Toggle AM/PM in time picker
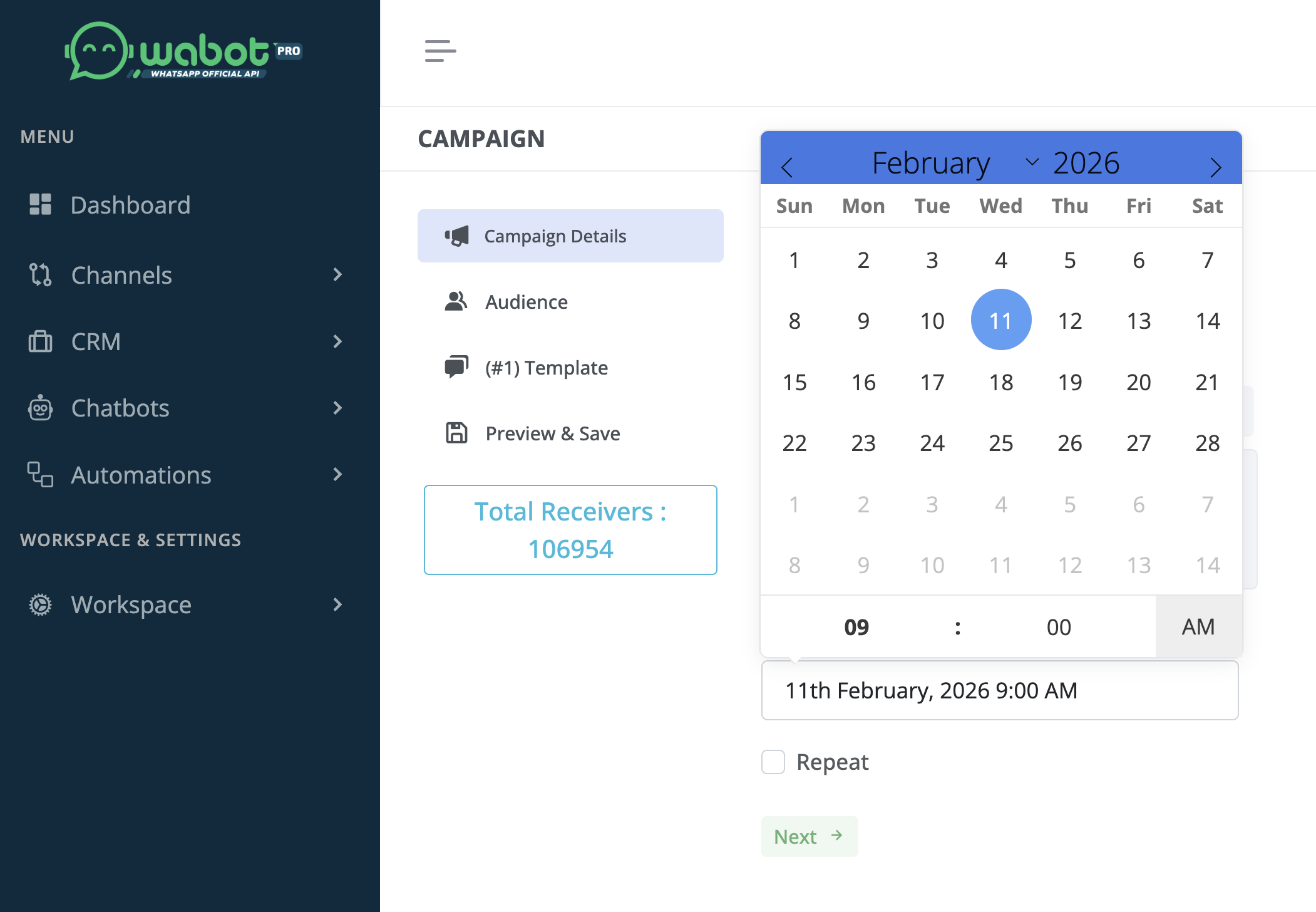Viewport: 1316px width, 912px height. [x=1198, y=627]
